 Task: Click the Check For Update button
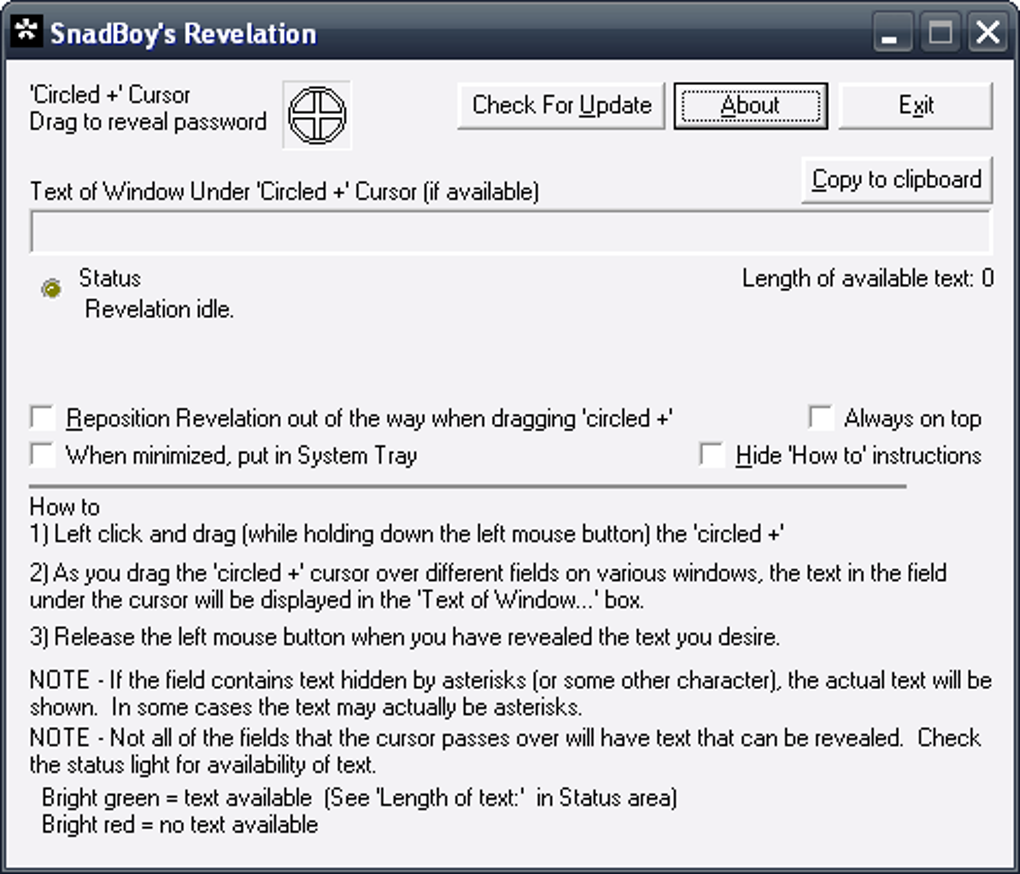[x=561, y=105]
